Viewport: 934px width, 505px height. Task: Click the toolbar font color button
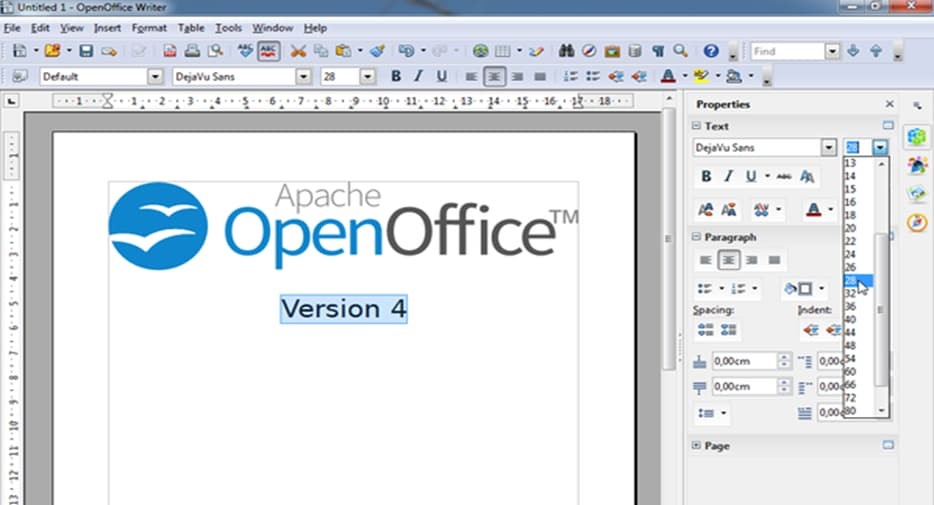point(668,76)
